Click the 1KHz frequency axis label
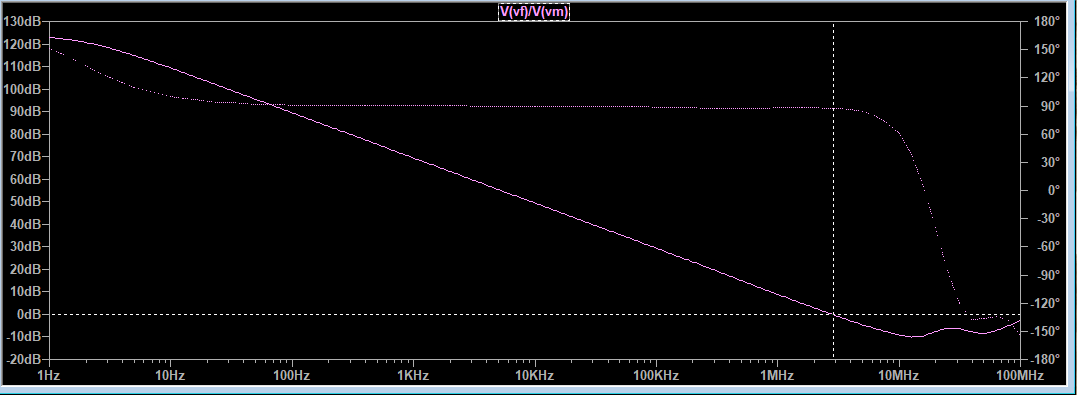The image size is (1077, 395). [413, 376]
